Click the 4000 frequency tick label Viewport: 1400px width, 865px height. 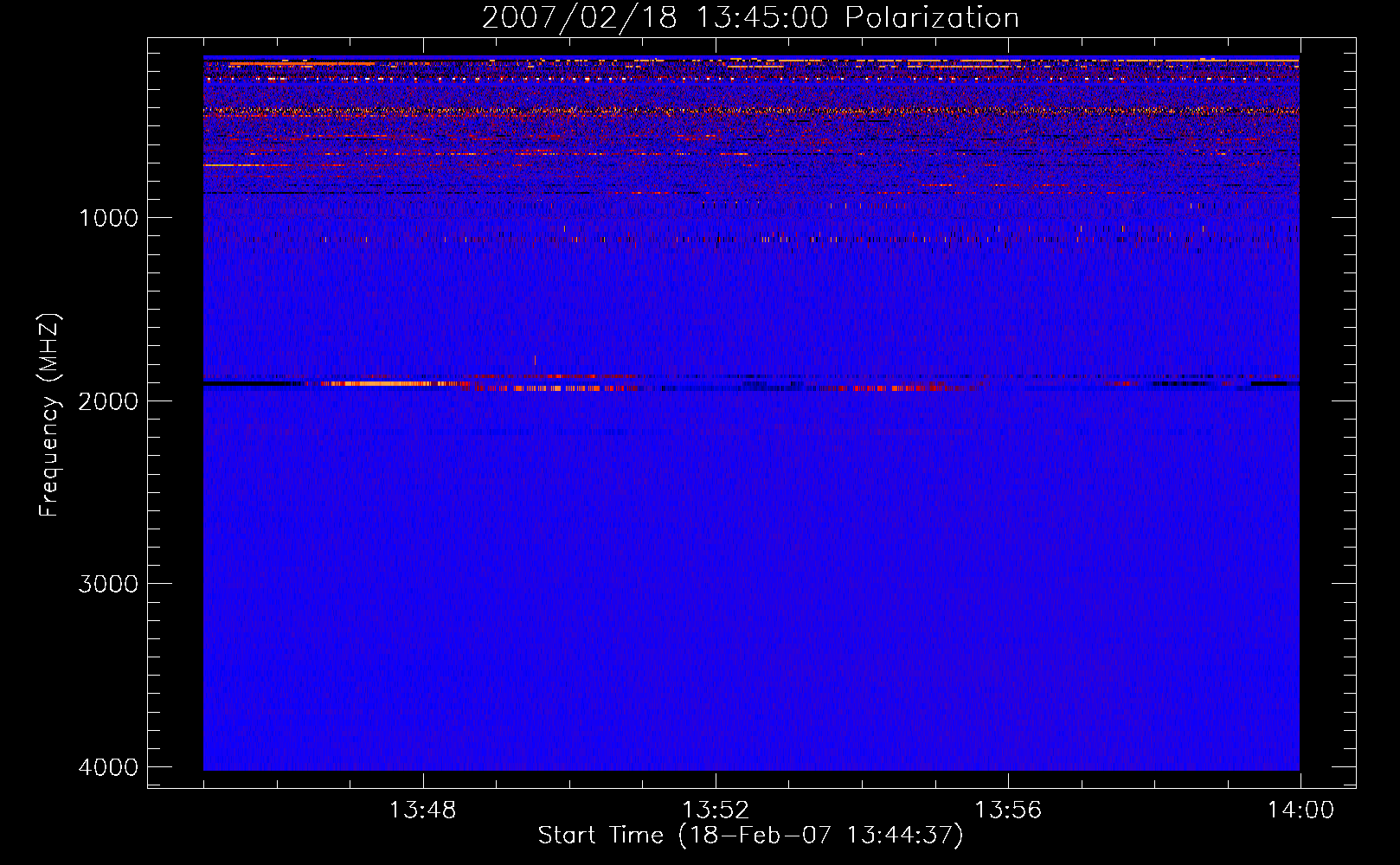coord(108,767)
